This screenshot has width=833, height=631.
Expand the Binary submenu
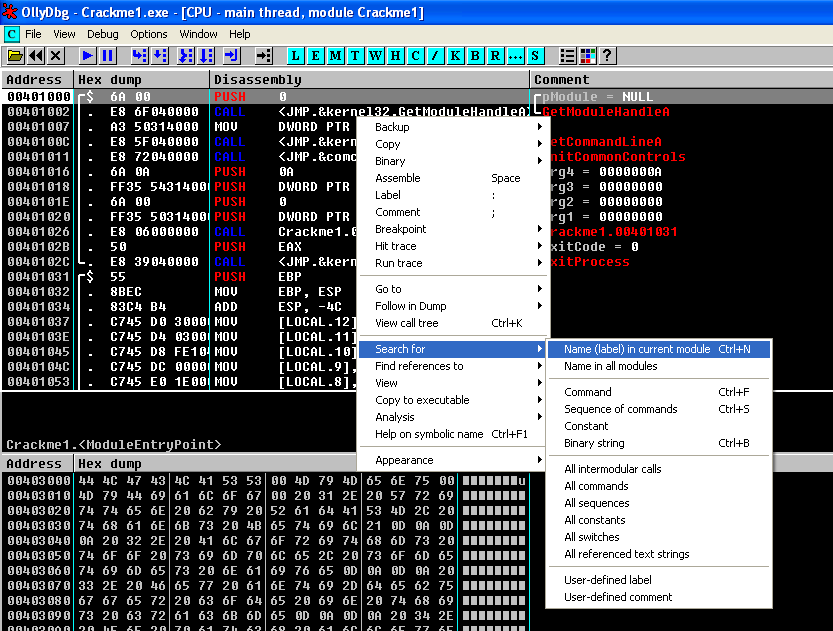[453, 161]
